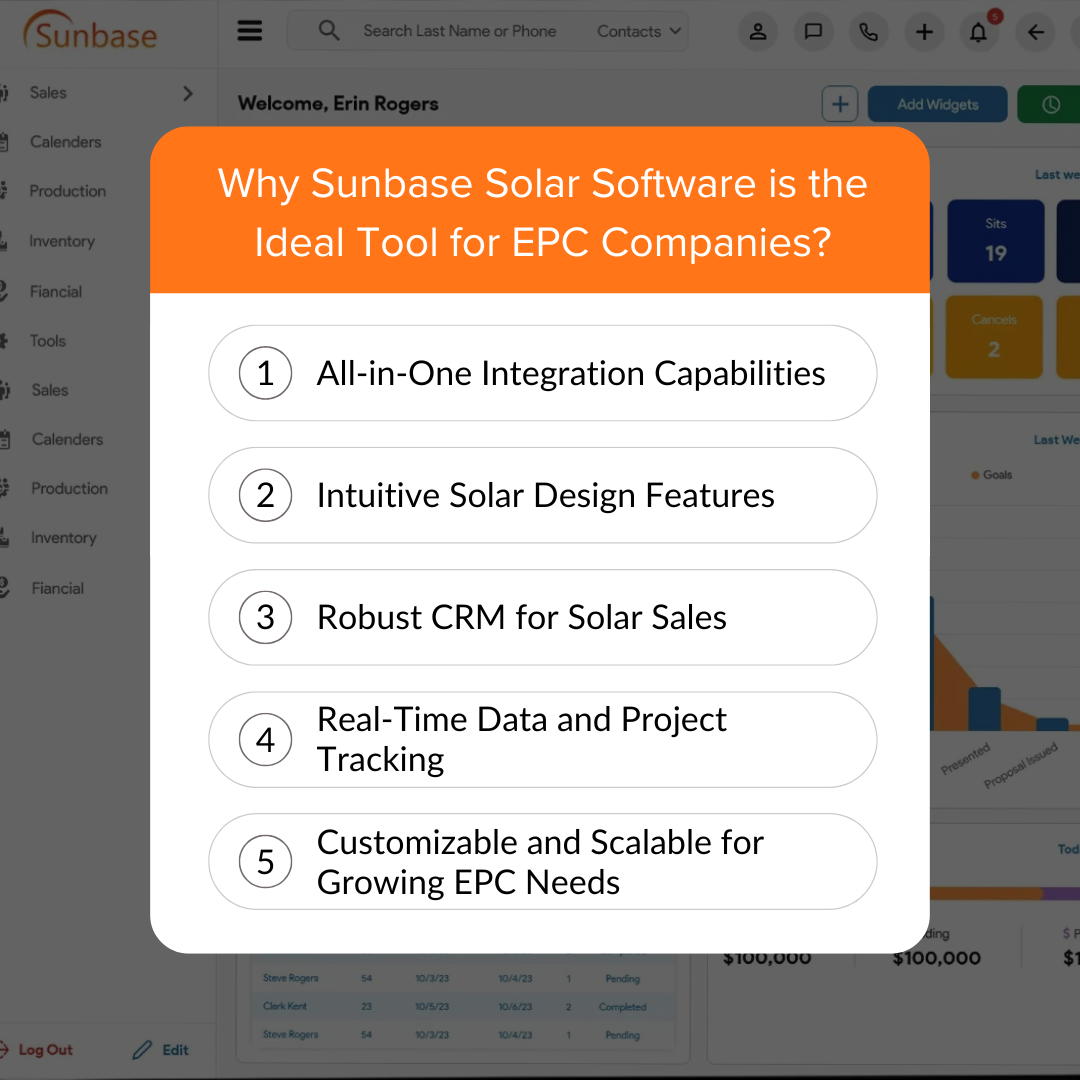The image size is (1080, 1080).
Task: Select the search magnifier icon
Action: (329, 30)
